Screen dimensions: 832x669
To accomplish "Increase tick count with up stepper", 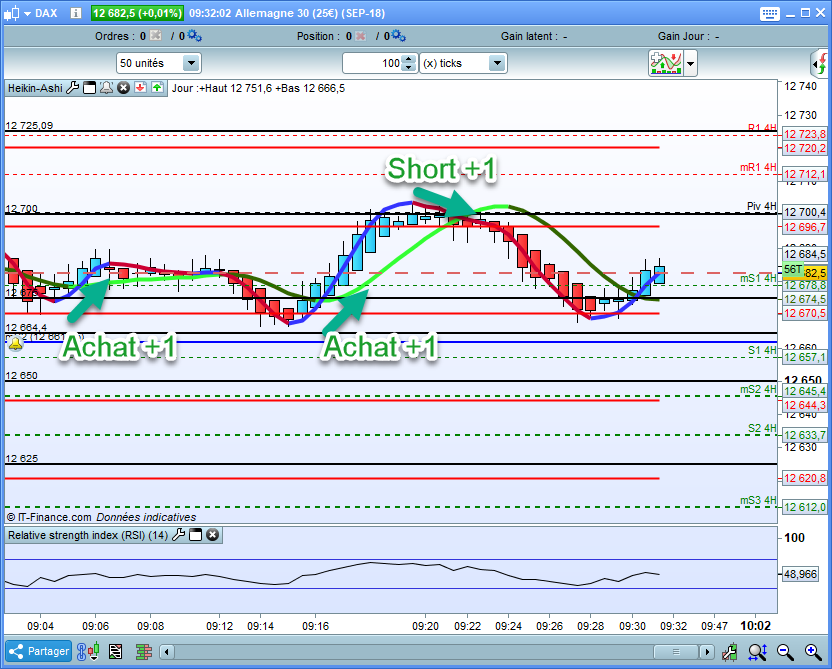I will point(409,59).
